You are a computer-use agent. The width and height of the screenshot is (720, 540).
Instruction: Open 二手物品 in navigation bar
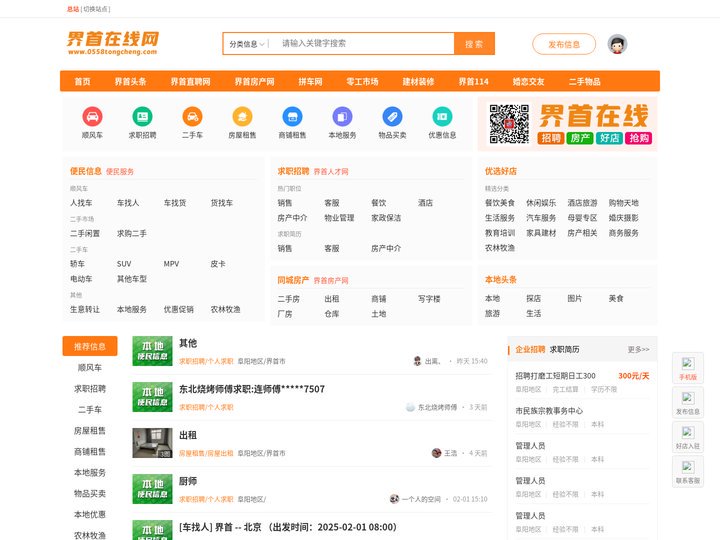tap(585, 82)
